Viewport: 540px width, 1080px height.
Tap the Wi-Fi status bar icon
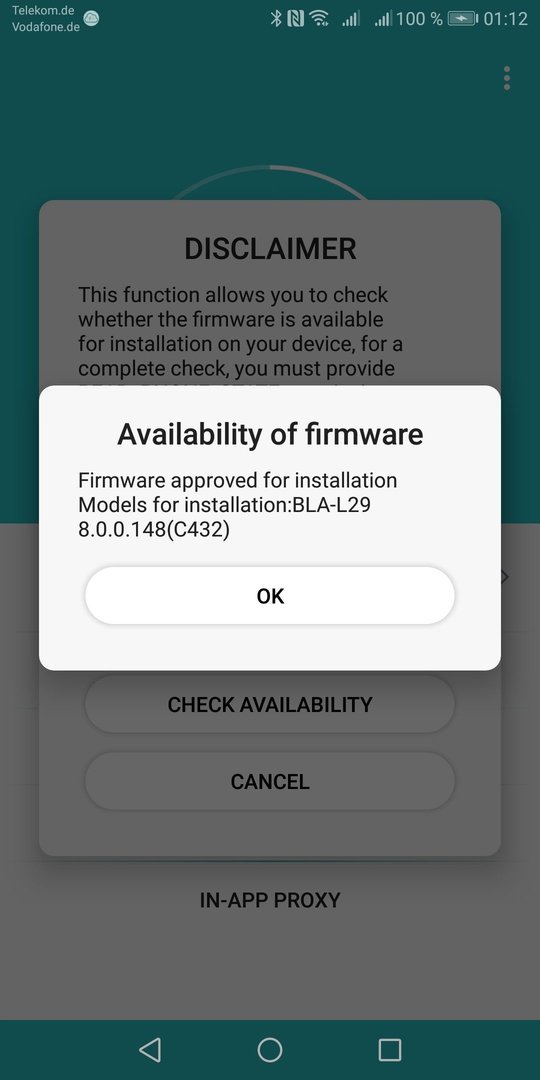click(x=319, y=19)
